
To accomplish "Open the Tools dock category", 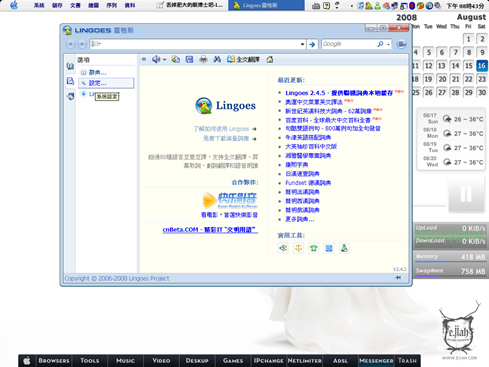I will click(90, 361).
